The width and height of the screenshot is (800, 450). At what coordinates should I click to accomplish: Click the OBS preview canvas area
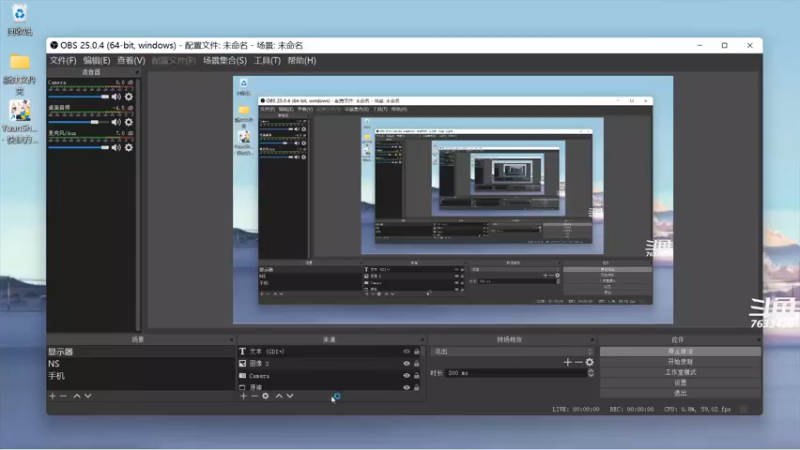[453, 200]
